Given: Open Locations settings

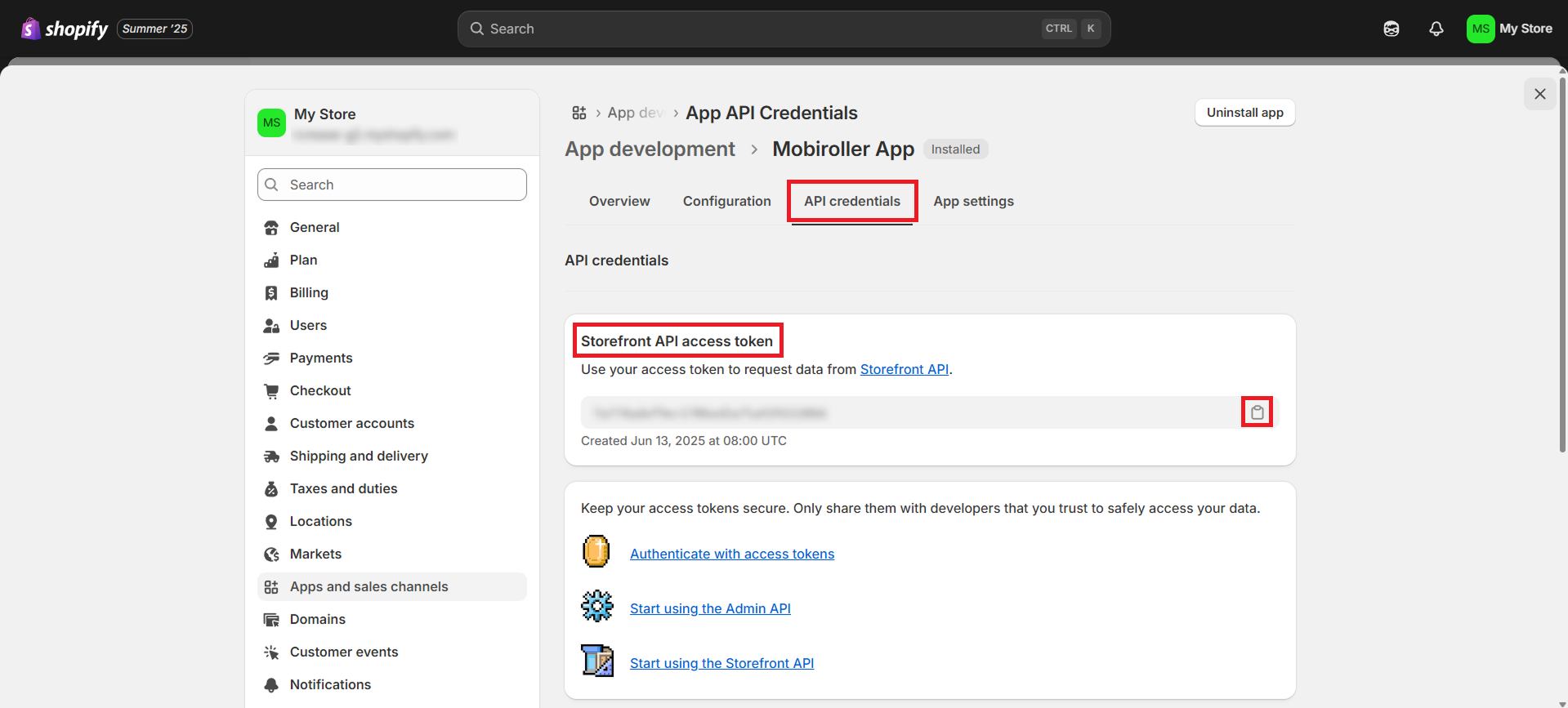Looking at the screenshot, I should [392, 521].
